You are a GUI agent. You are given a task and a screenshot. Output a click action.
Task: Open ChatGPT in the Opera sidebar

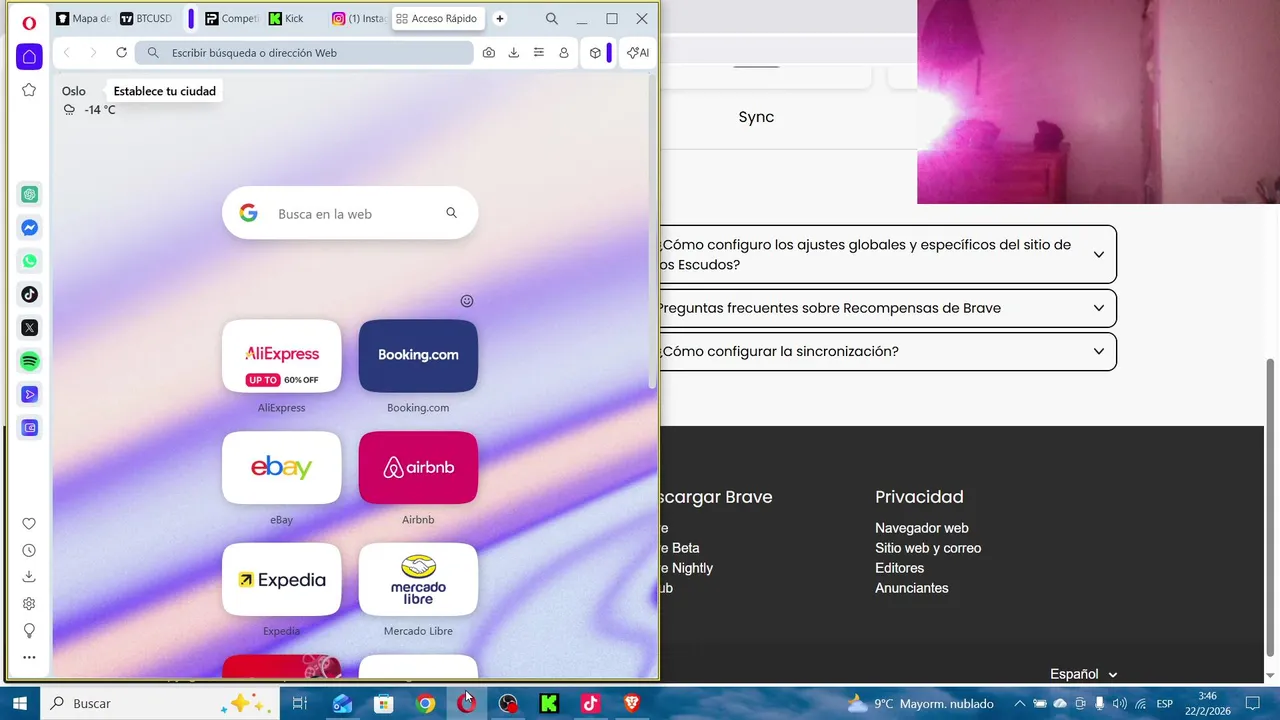29,195
